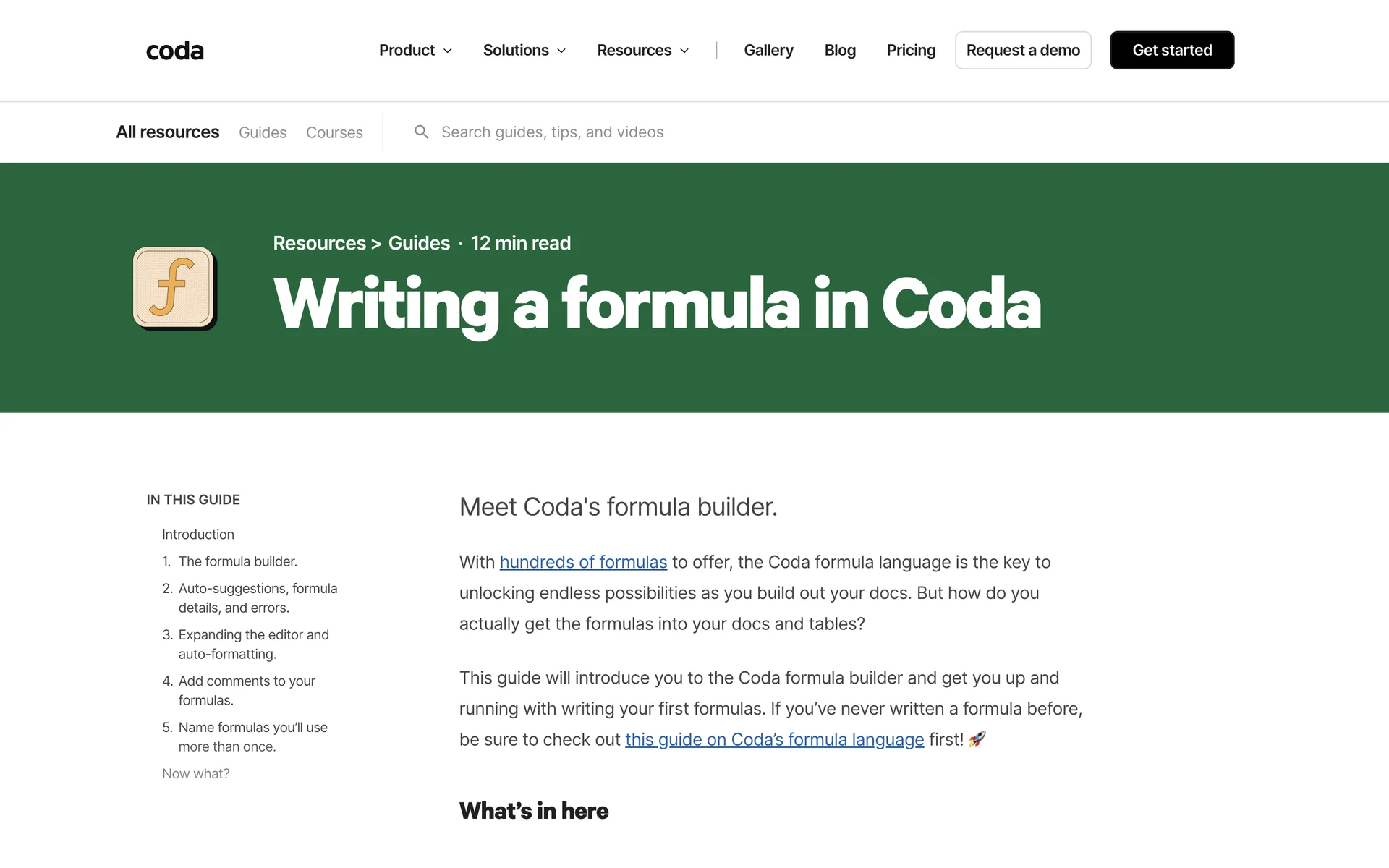This screenshot has height=868, width=1389.
Task: Open the guide on Coda's formula language
Action: pos(774,740)
